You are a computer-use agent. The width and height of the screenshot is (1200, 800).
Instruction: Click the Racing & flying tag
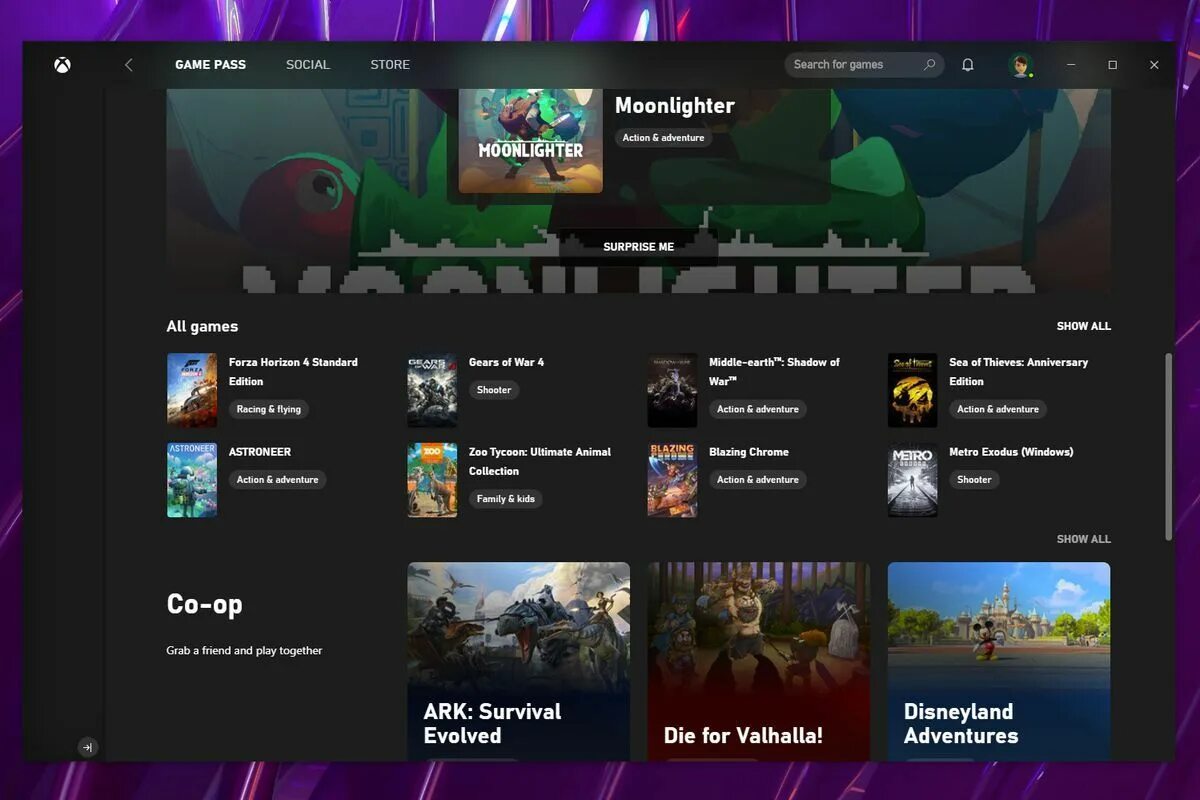pyautogui.click(x=269, y=409)
